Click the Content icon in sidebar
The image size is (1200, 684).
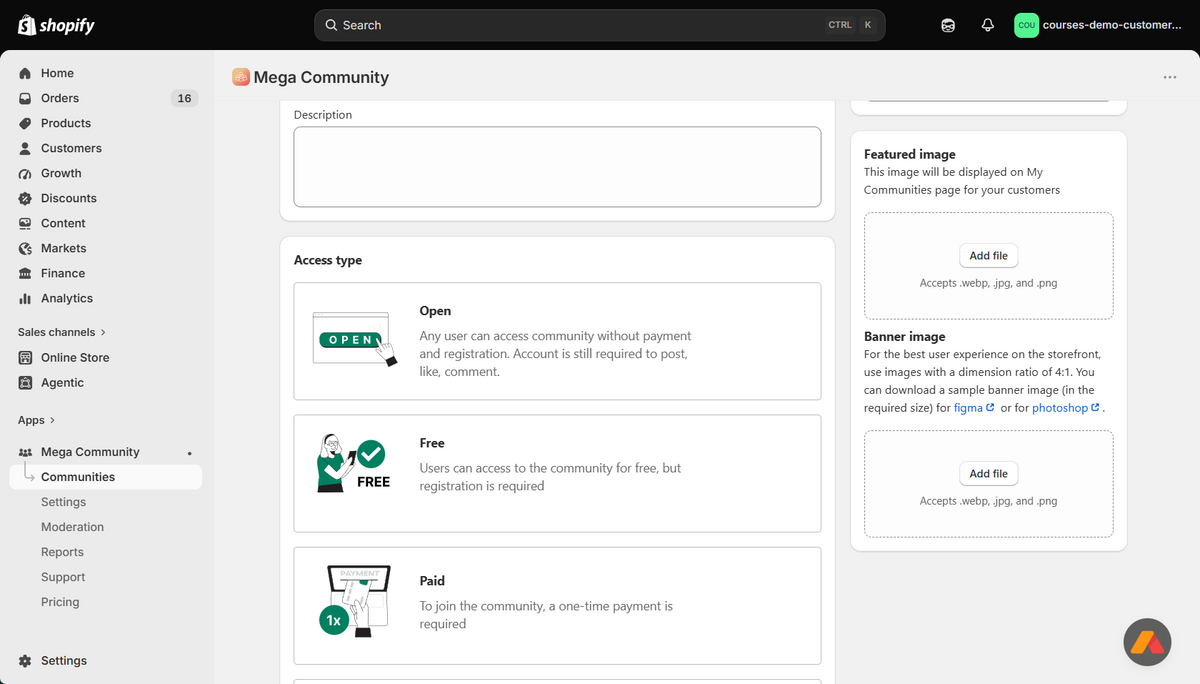coord(25,223)
